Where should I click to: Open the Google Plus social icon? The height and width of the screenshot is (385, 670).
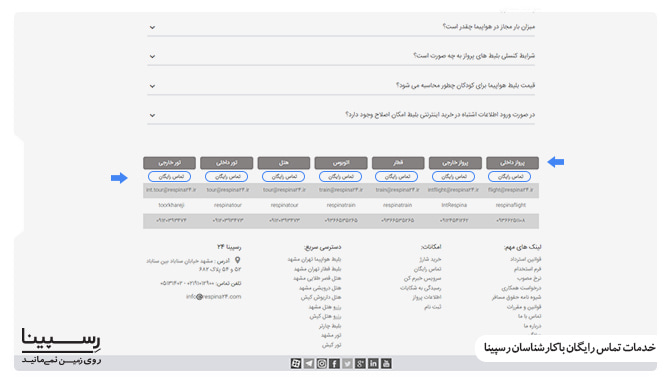[x=360, y=364]
